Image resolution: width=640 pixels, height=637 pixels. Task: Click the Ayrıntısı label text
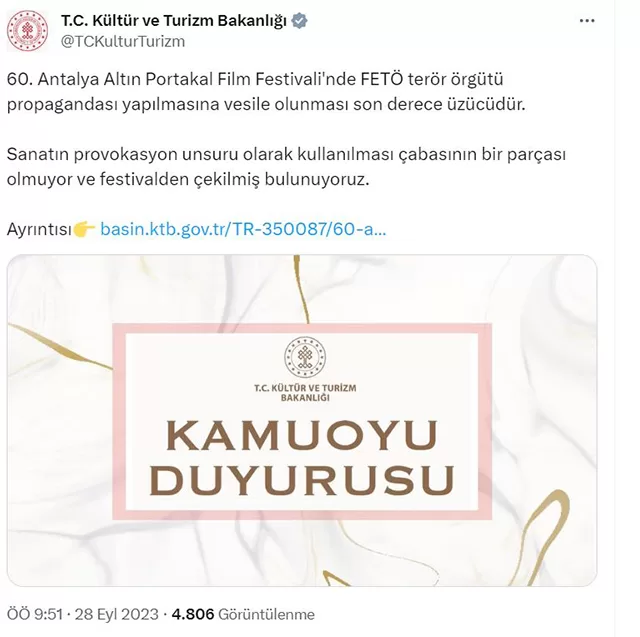[39, 229]
